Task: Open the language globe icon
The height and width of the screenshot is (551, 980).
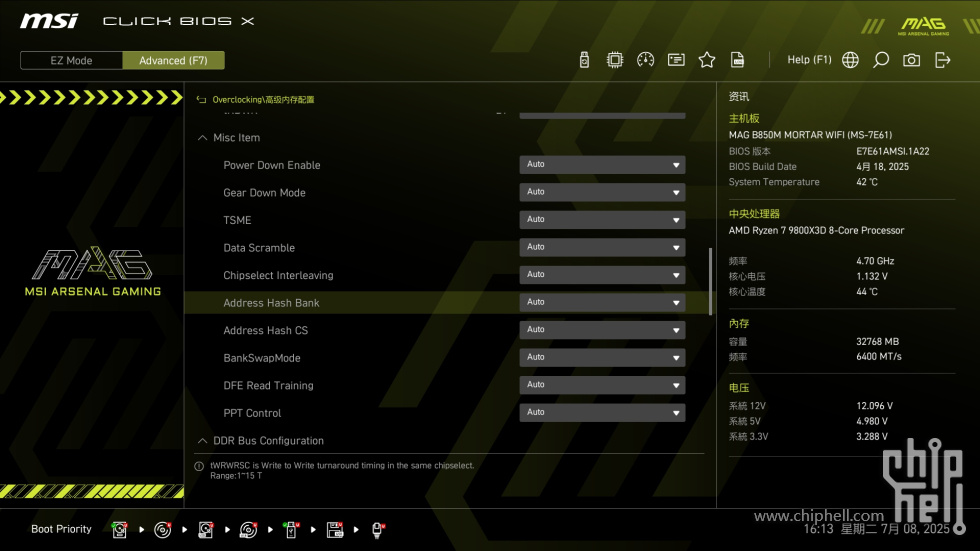Action: pos(850,60)
